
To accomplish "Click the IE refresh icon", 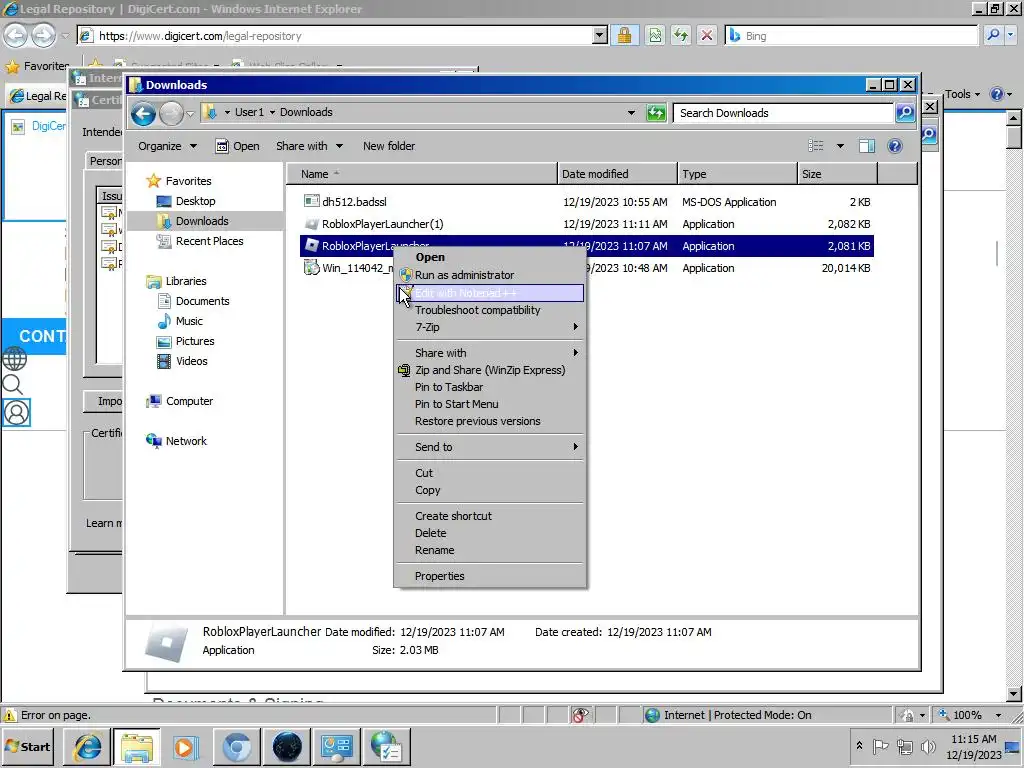I will [680, 35].
